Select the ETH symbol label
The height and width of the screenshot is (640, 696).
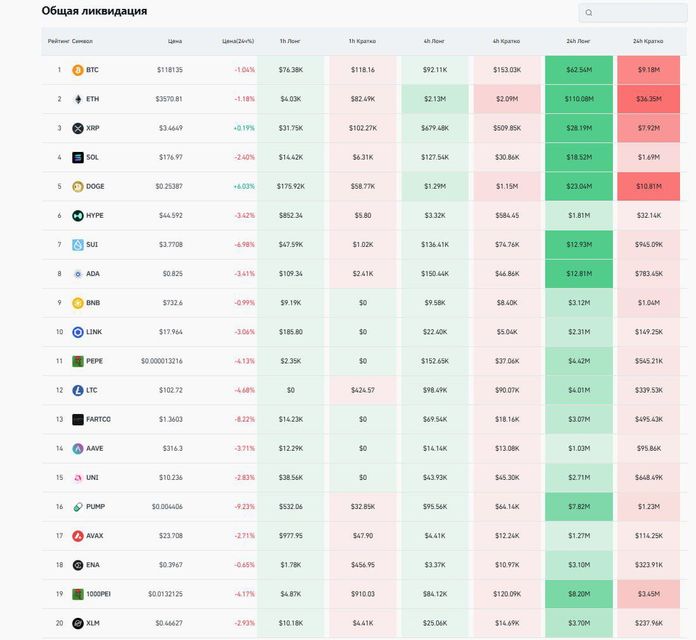pyautogui.click(x=92, y=99)
